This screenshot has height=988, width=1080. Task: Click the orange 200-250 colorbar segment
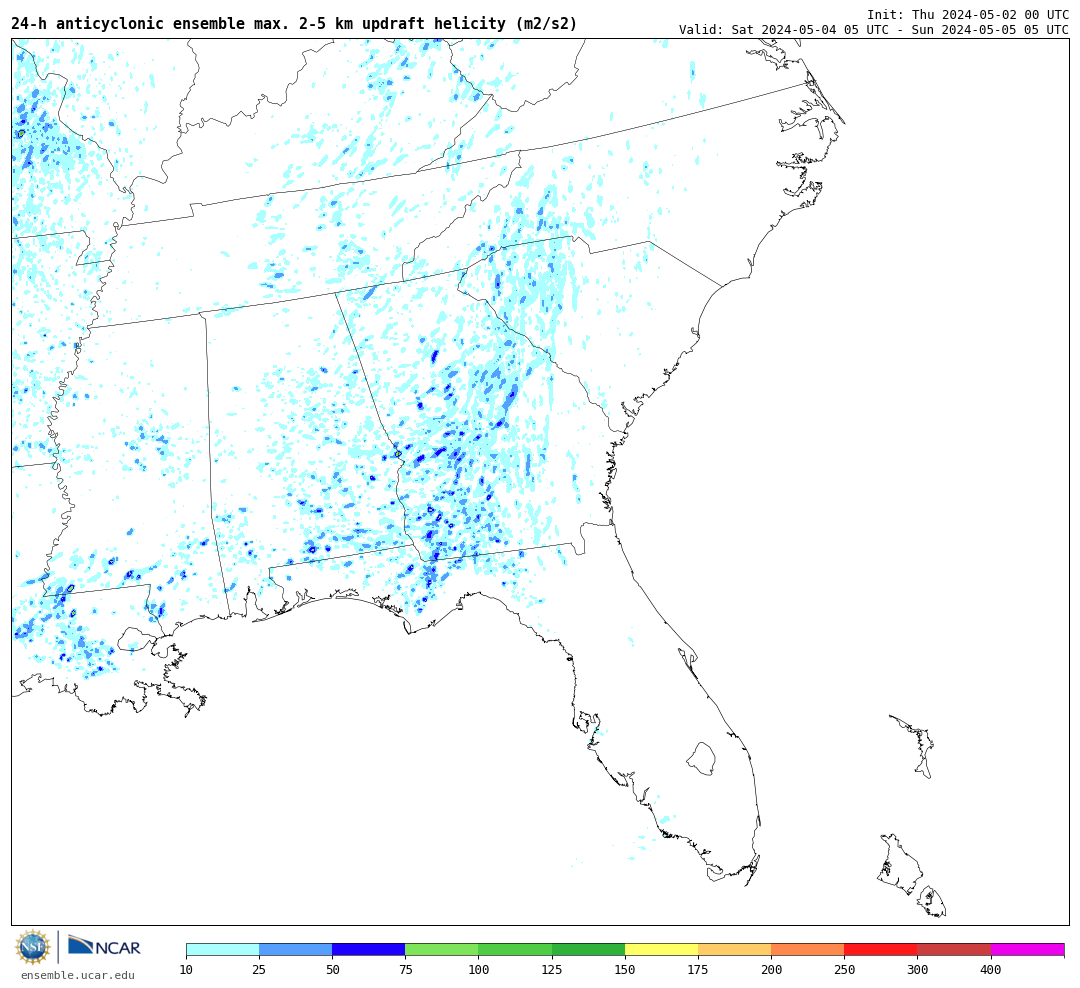(808, 949)
